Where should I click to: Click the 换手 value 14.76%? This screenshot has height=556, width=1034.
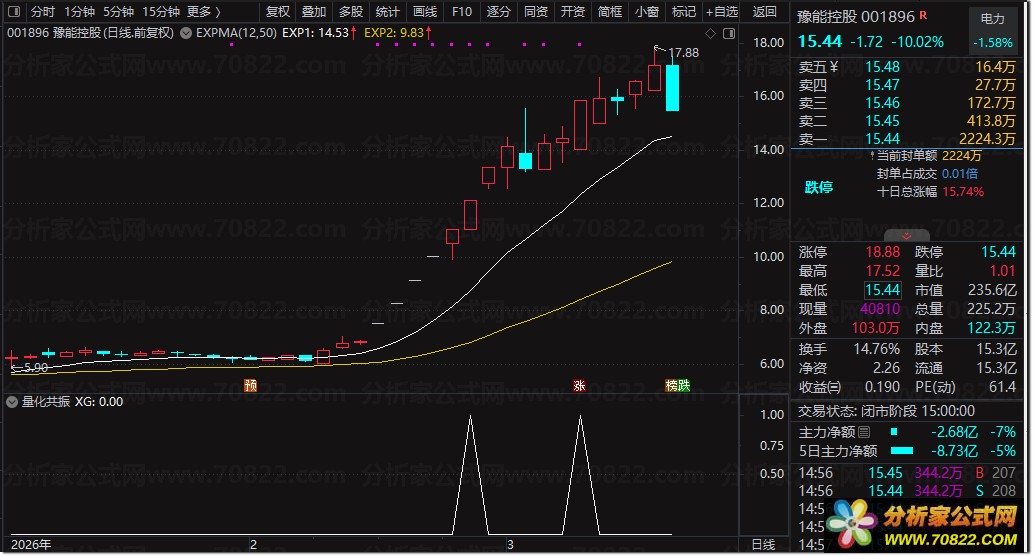[x=877, y=349]
